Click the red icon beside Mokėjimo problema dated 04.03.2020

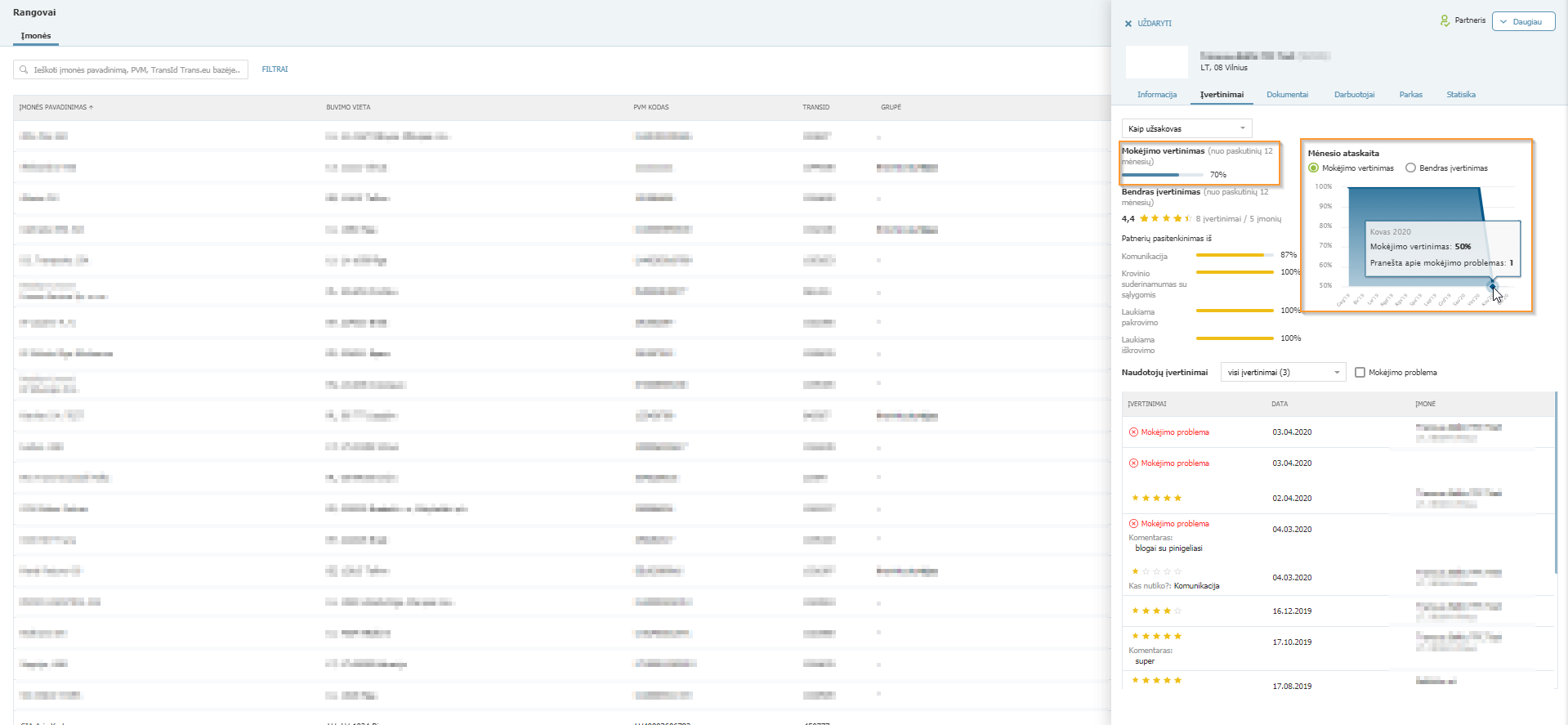(x=1133, y=524)
